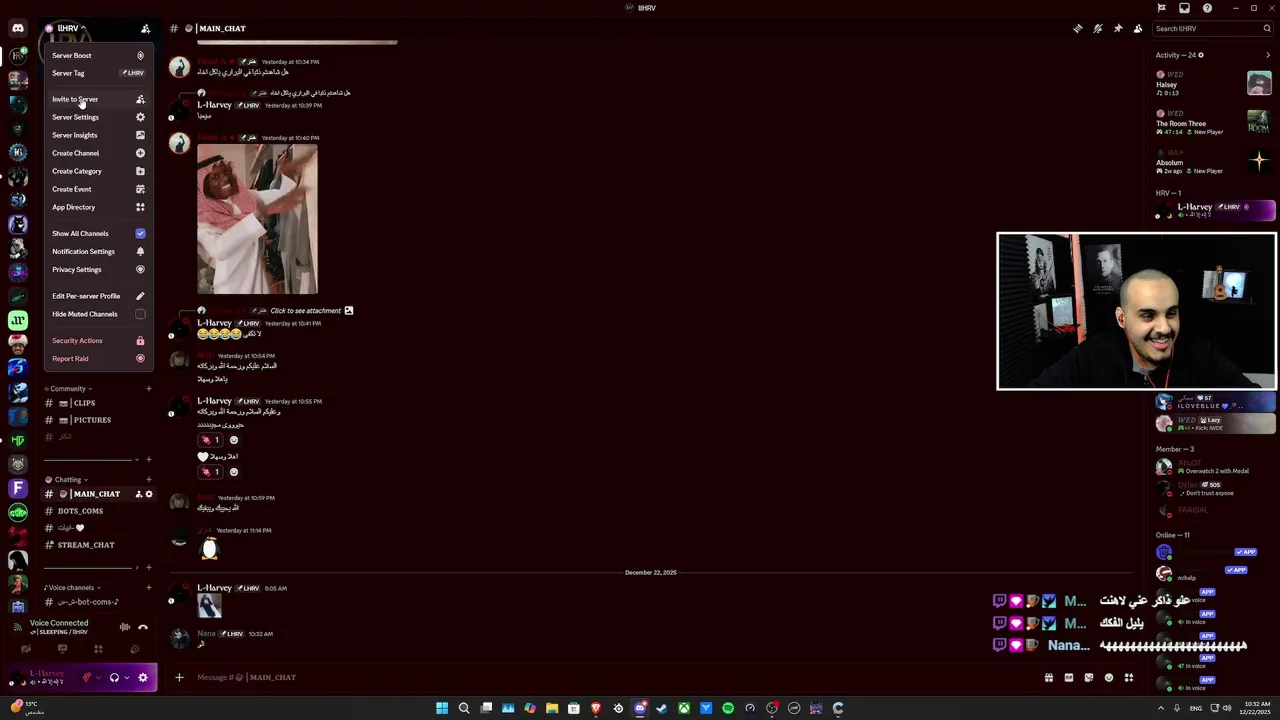
Task: Open Server Insights
Action: coord(98,135)
